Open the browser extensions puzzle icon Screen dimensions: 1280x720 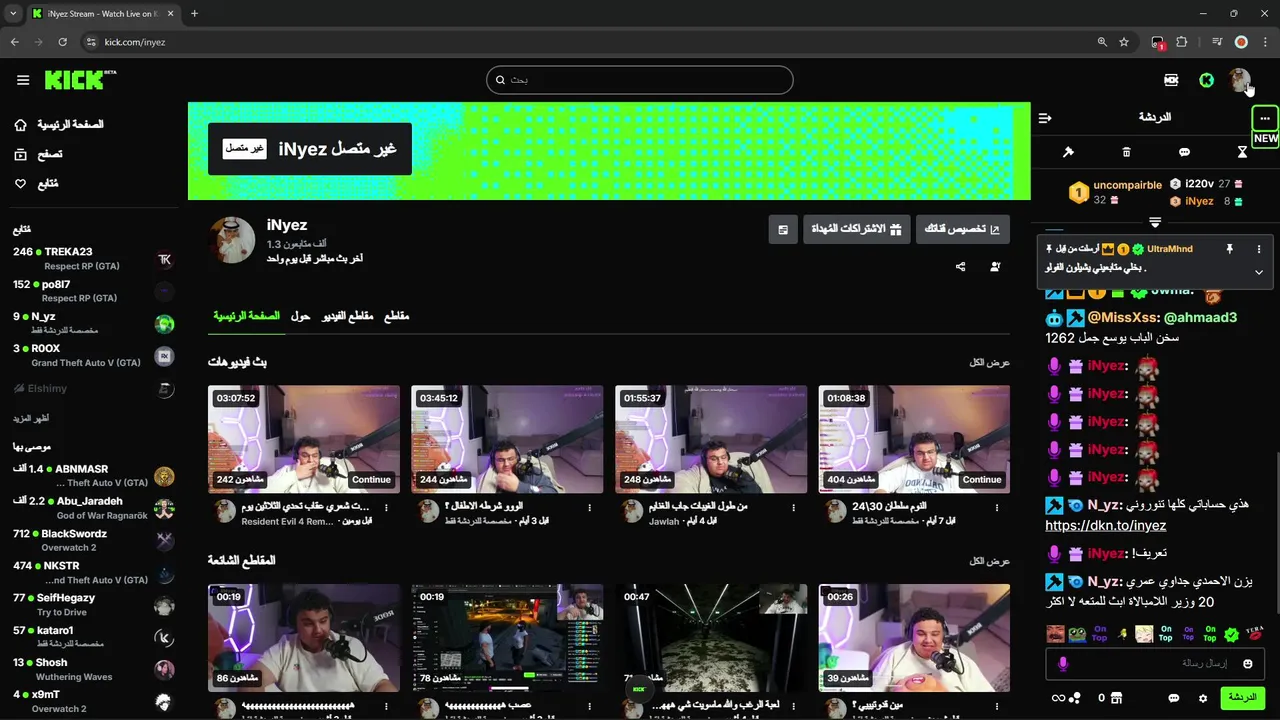pyautogui.click(x=1182, y=42)
